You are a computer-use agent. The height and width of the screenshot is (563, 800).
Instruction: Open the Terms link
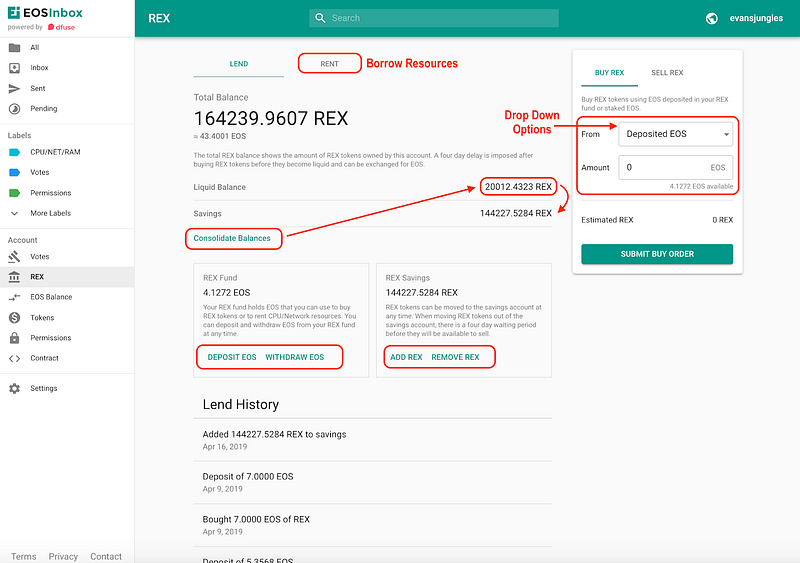23,556
